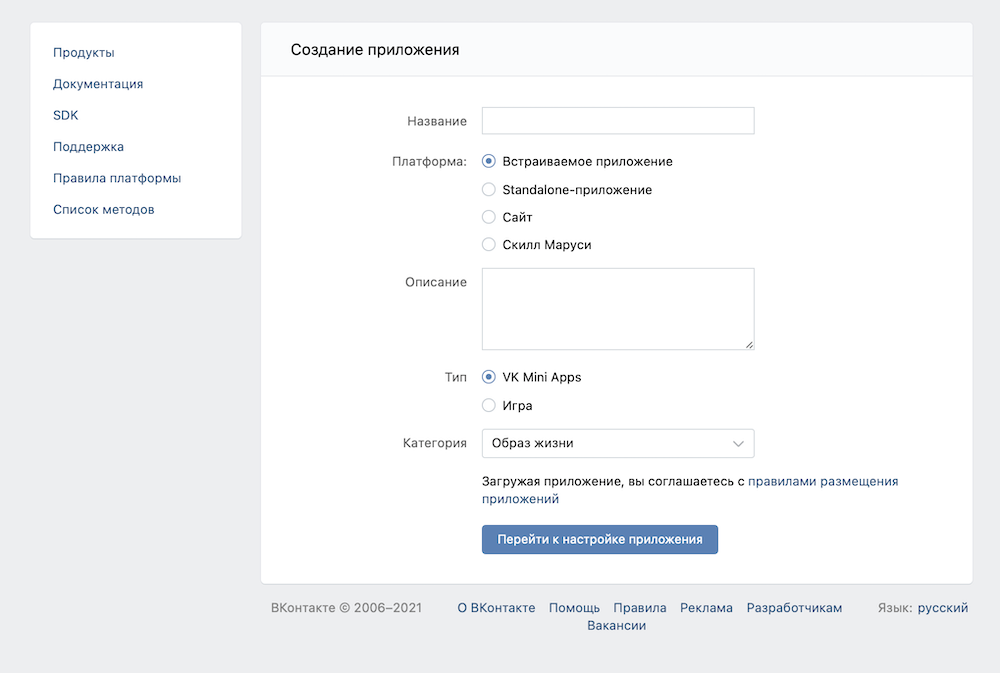This screenshot has height=673, width=1000.
Task: Open правилами размещения приложений link
Action: coord(823,481)
